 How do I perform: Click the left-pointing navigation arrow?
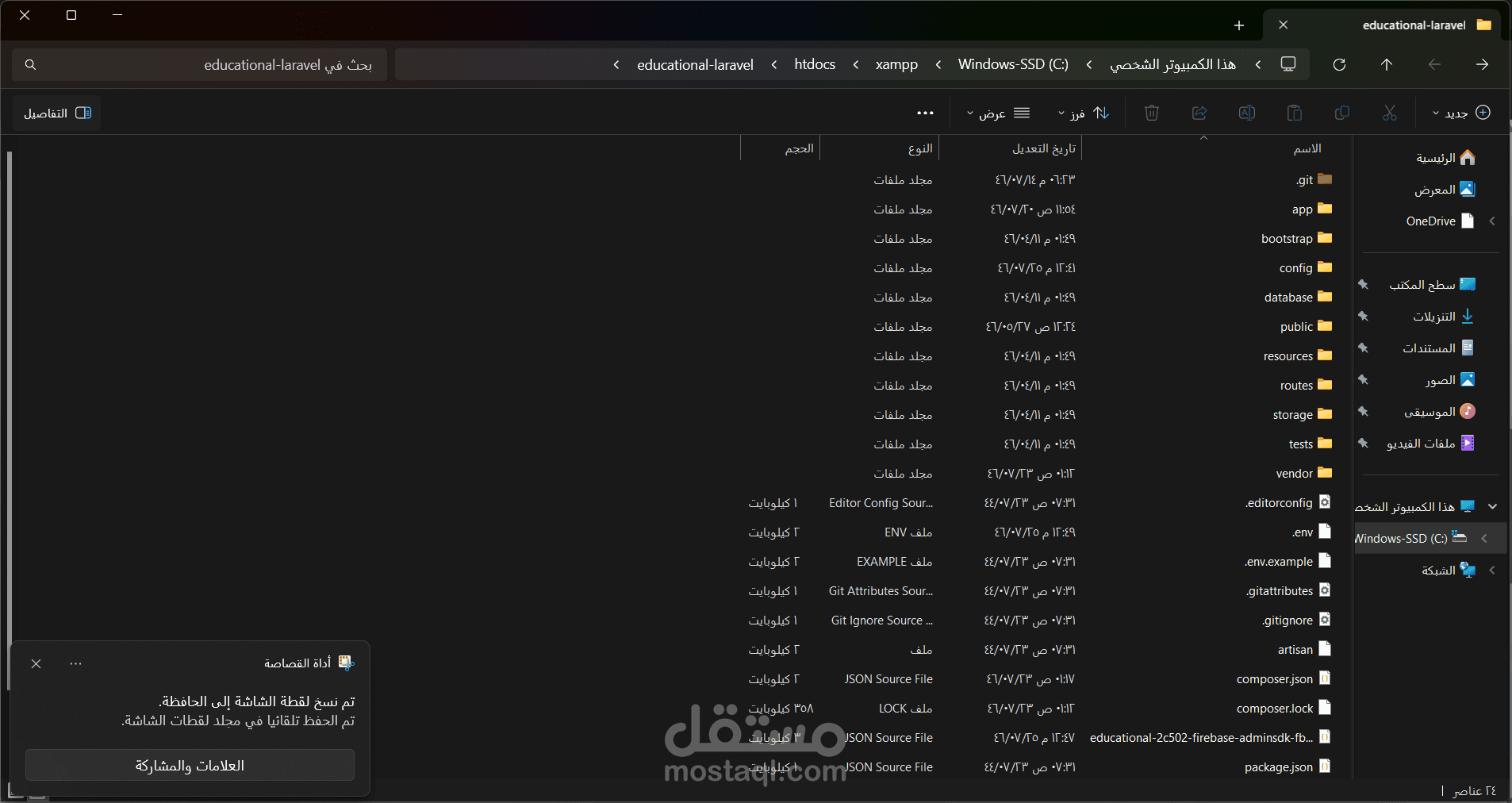[x=1434, y=64]
